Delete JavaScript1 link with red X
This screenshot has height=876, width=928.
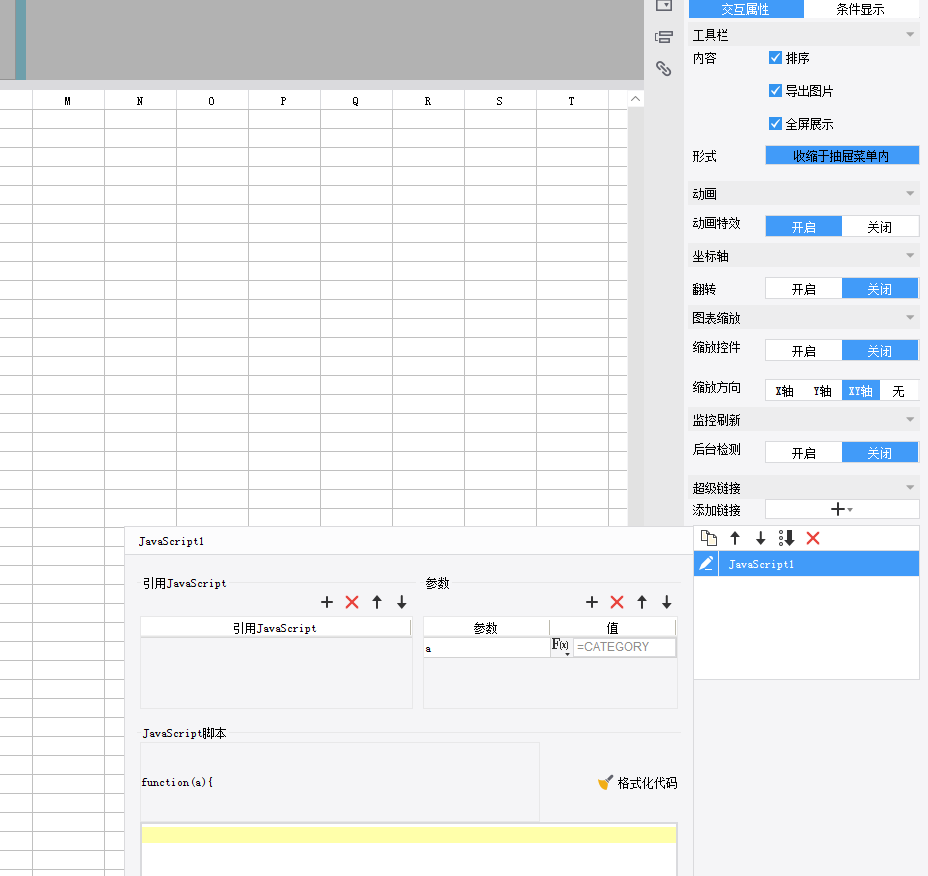pos(813,538)
